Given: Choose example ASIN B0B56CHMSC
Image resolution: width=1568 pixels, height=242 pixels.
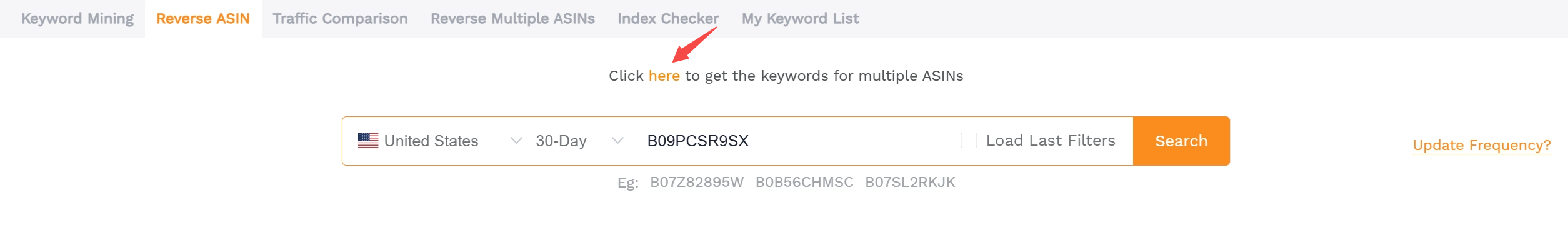Looking at the screenshot, I should coord(804,182).
